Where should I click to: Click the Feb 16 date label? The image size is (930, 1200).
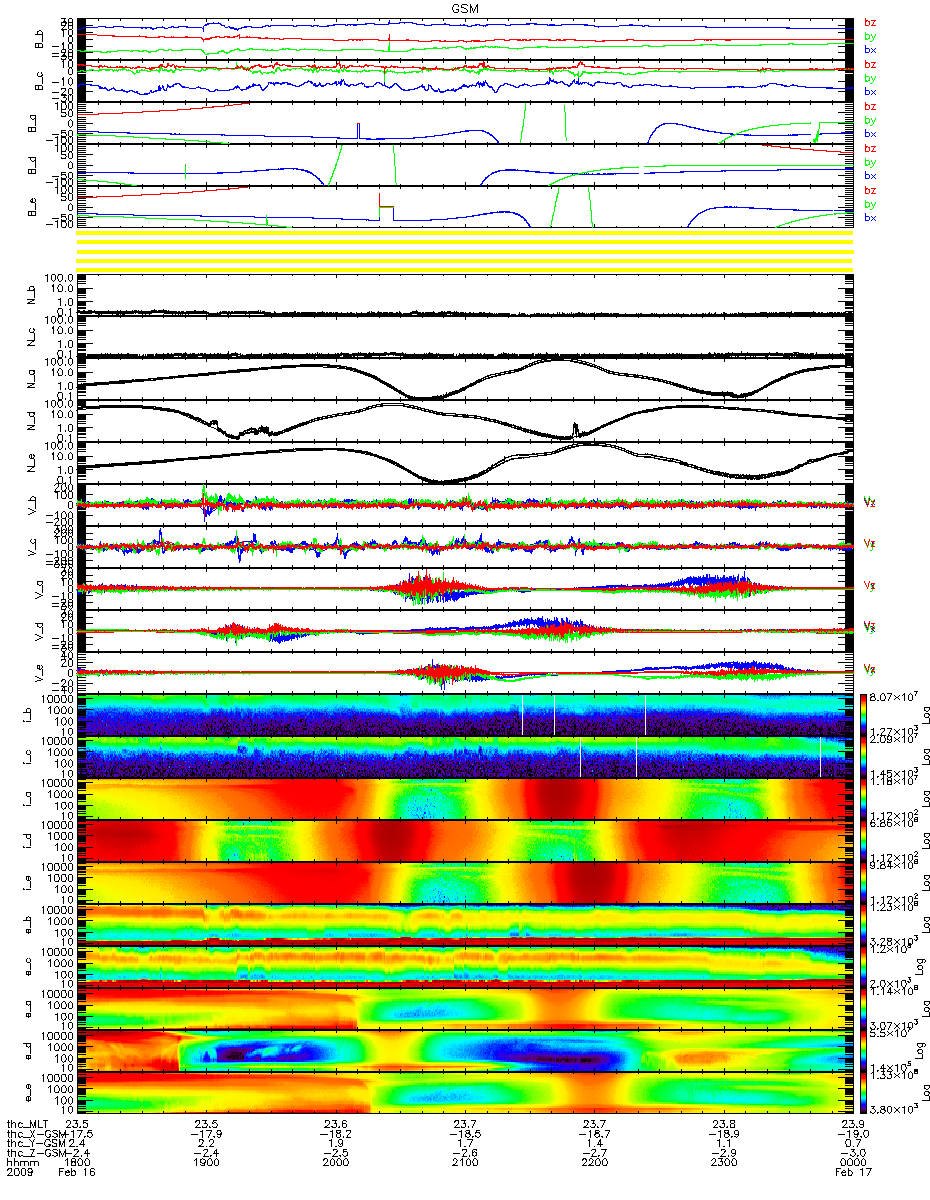pyautogui.click(x=77, y=1174)
